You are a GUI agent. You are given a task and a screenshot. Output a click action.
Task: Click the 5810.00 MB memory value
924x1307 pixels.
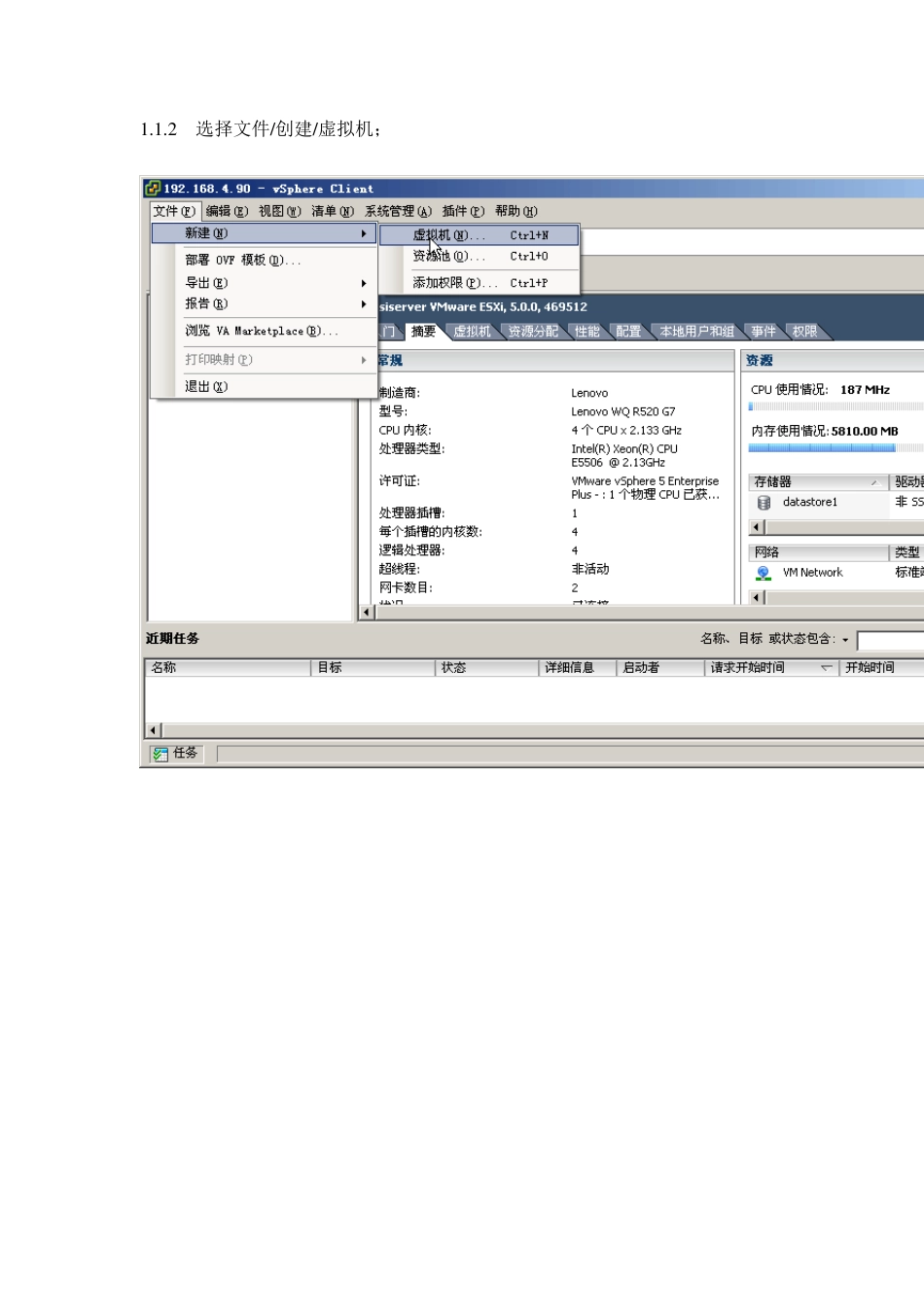click(x=865, y=432)
